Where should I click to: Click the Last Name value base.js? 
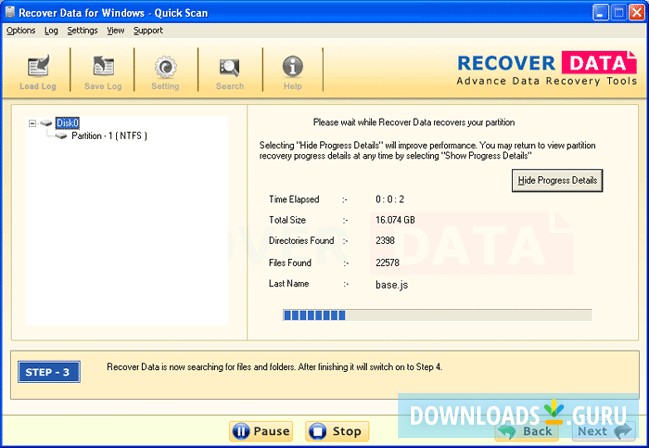pos(392,285)
